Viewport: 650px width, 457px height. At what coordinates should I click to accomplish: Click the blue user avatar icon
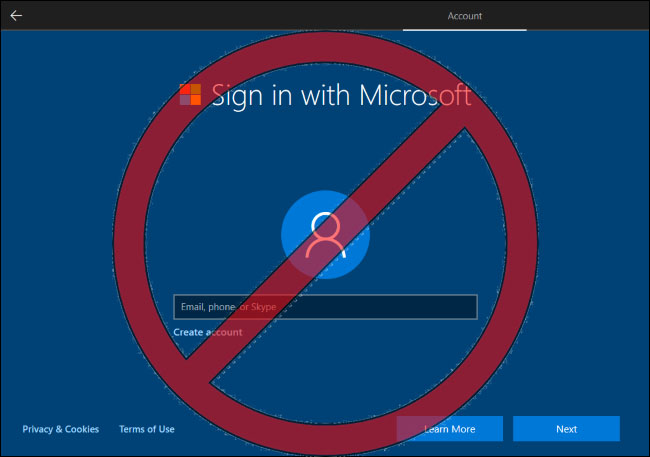coord(325,235)
